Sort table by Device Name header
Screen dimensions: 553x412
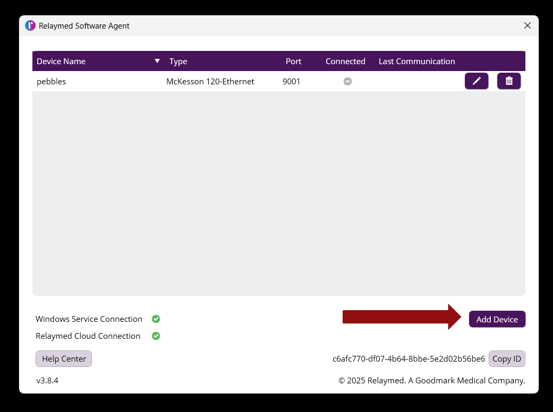(x=61, y=61)
